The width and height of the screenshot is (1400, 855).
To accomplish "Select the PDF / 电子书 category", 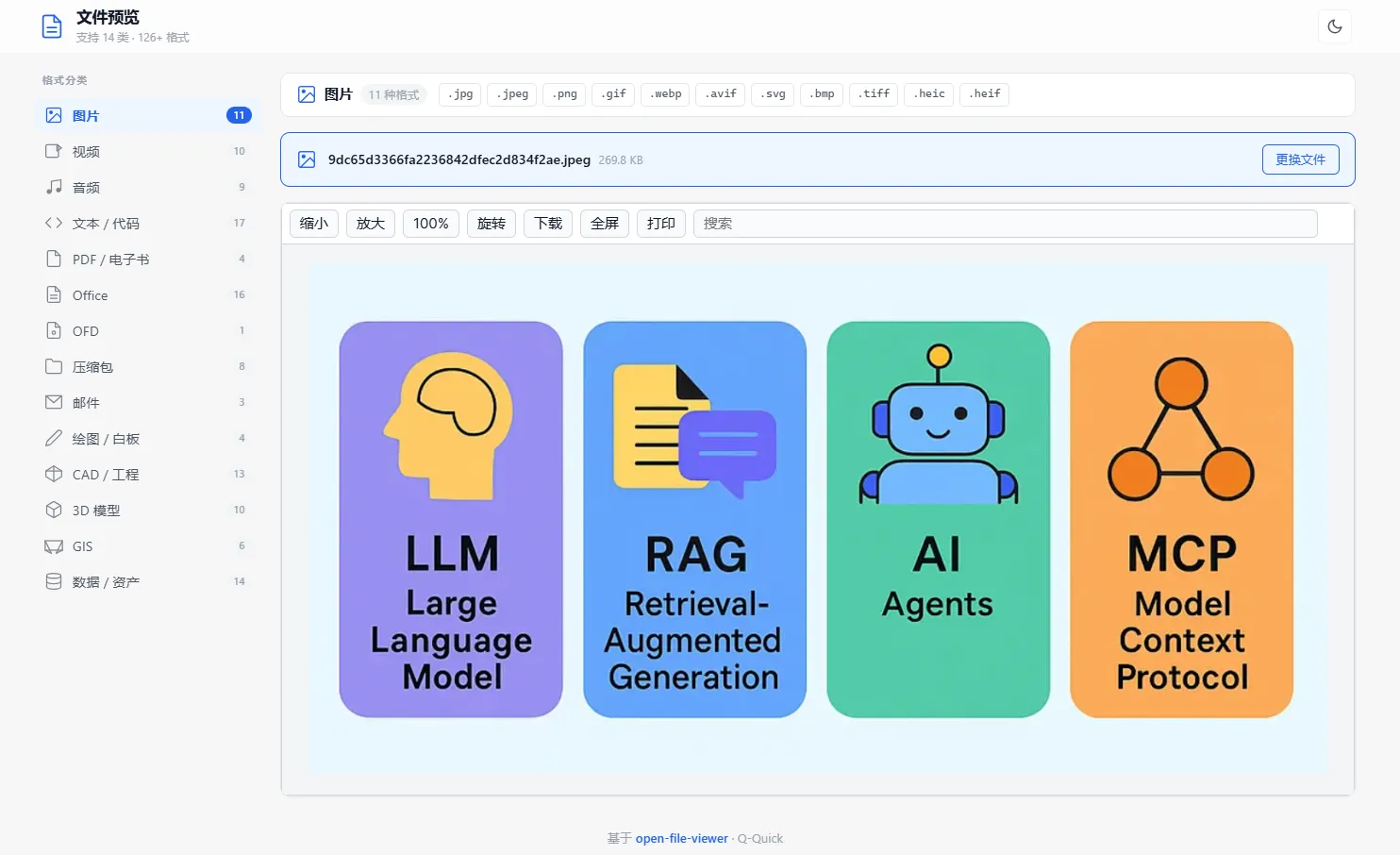I will pyautogui.click(x=147, y=259).
